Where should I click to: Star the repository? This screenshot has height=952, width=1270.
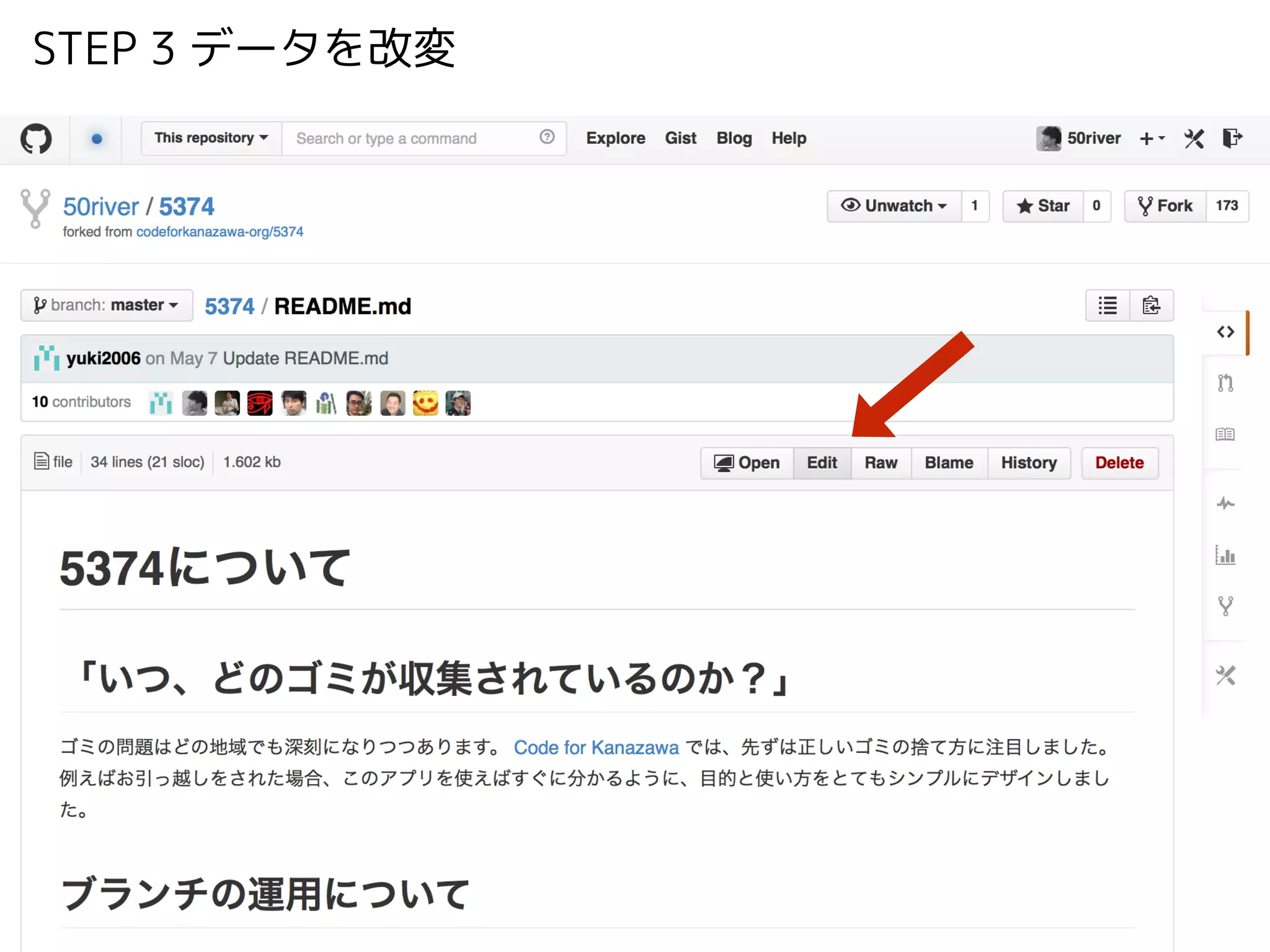(1043, 206)
